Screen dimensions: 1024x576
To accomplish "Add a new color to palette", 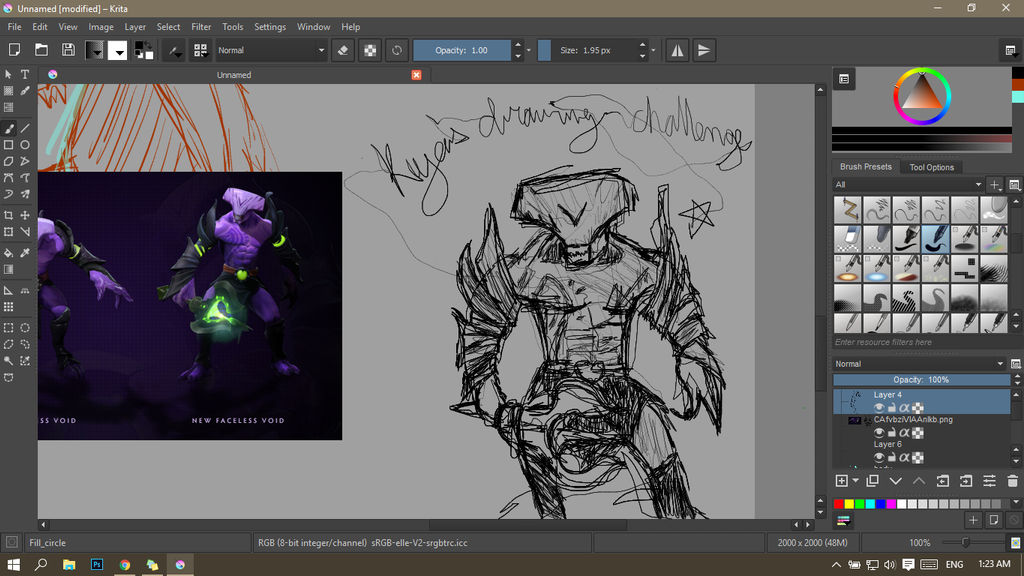I will [973, 520].
